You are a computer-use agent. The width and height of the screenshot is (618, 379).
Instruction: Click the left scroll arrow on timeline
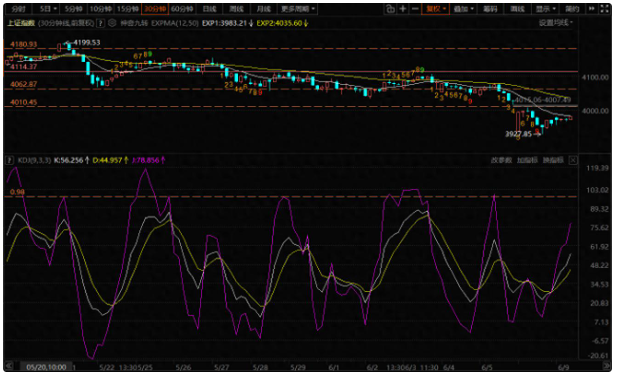[x=9, y=366]
